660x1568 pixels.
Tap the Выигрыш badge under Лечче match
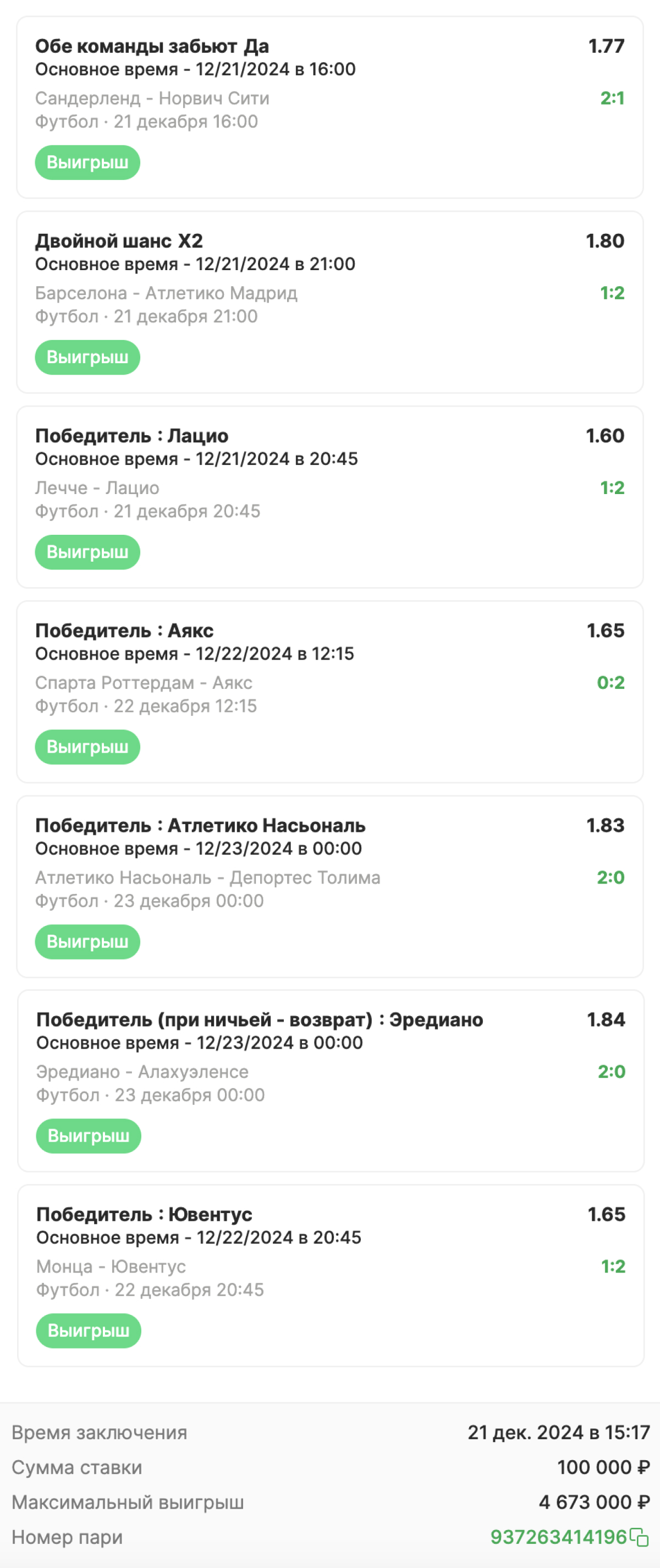pyautogui.click(x=87, y=552)
